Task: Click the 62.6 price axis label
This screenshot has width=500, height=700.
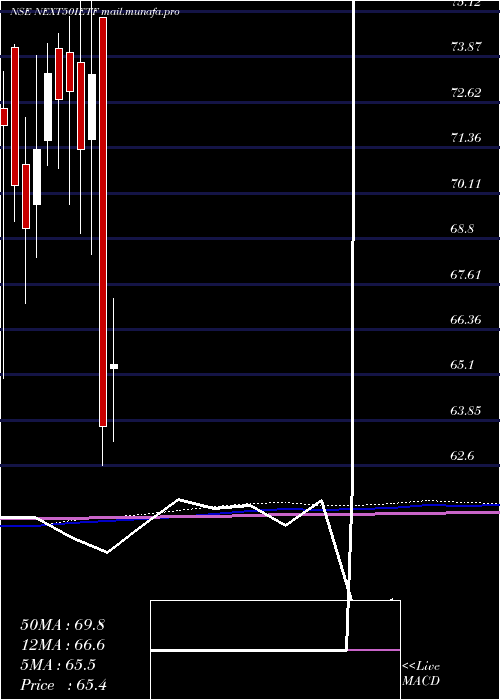Action: [x=462, y=456]
